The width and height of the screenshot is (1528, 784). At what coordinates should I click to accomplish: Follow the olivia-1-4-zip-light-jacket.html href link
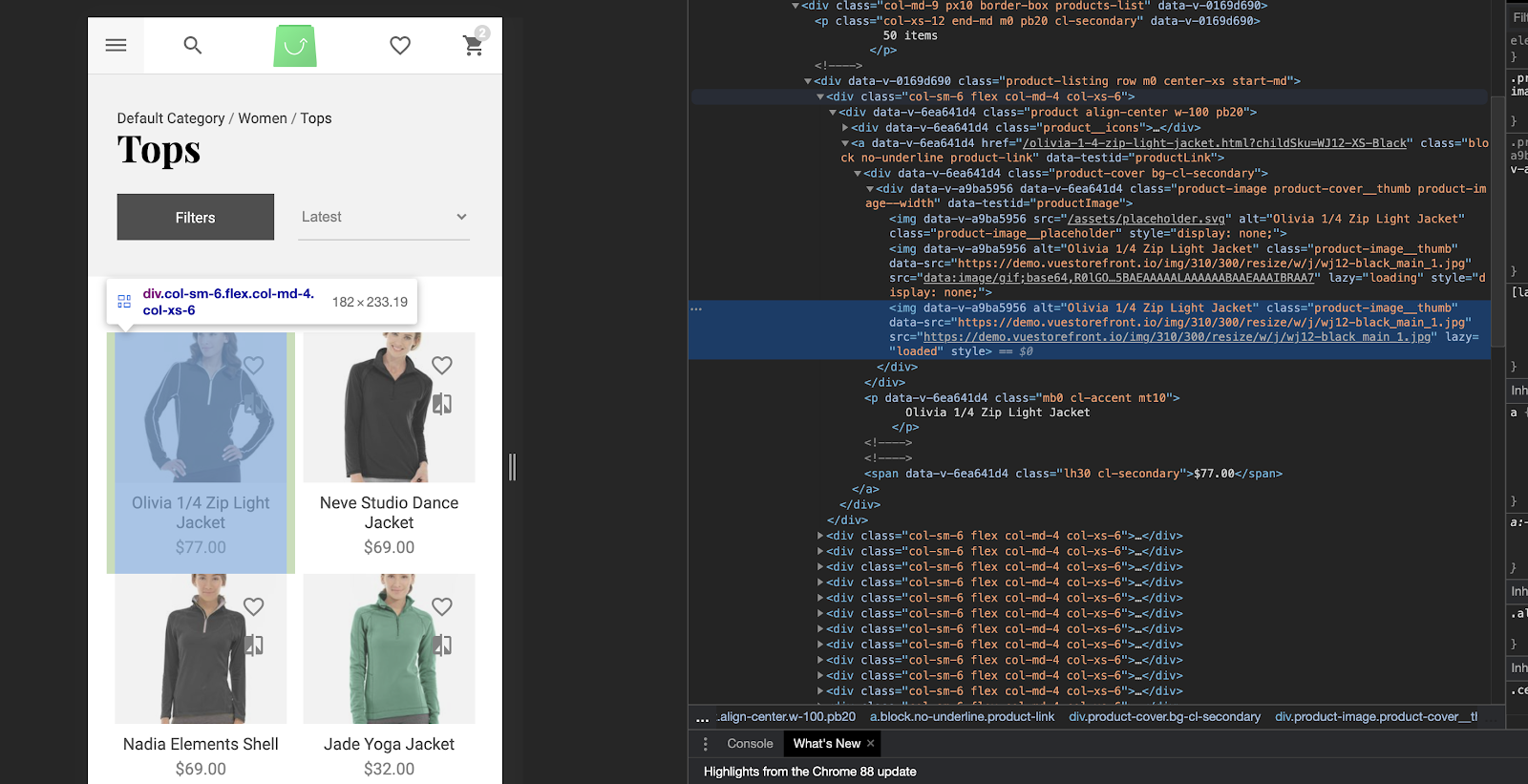tap(1215, 143)
